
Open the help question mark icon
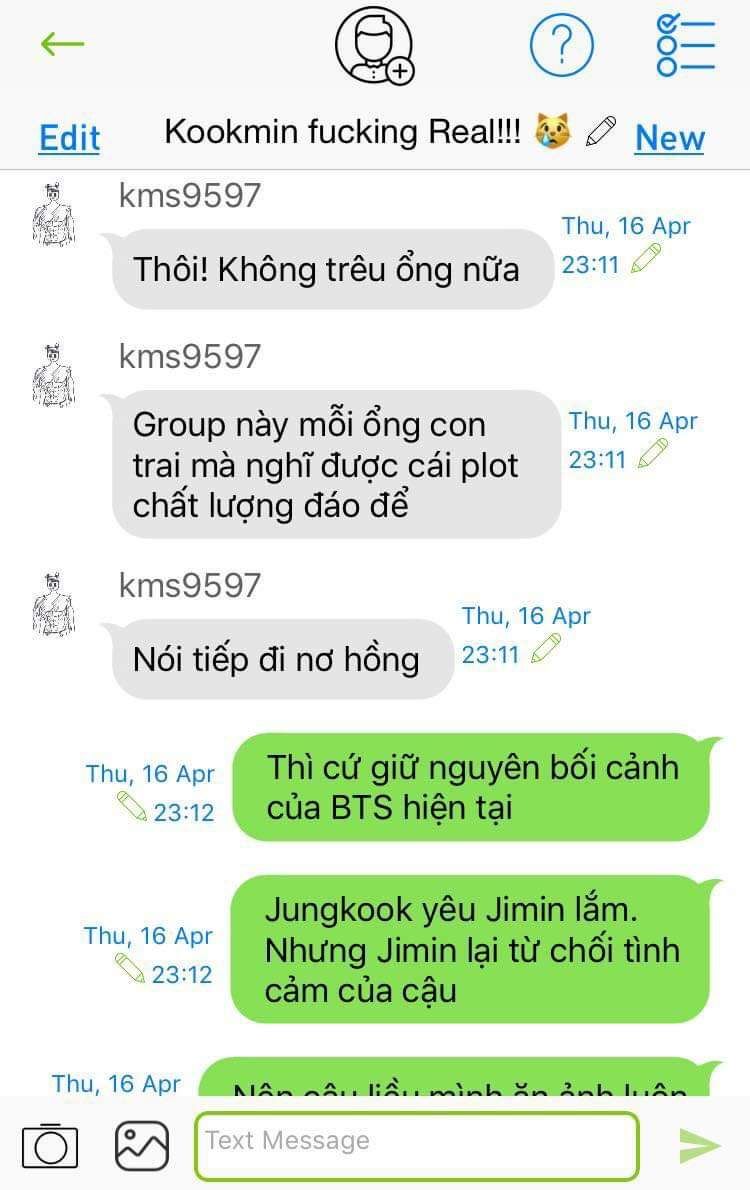click(x=561, y=46)
